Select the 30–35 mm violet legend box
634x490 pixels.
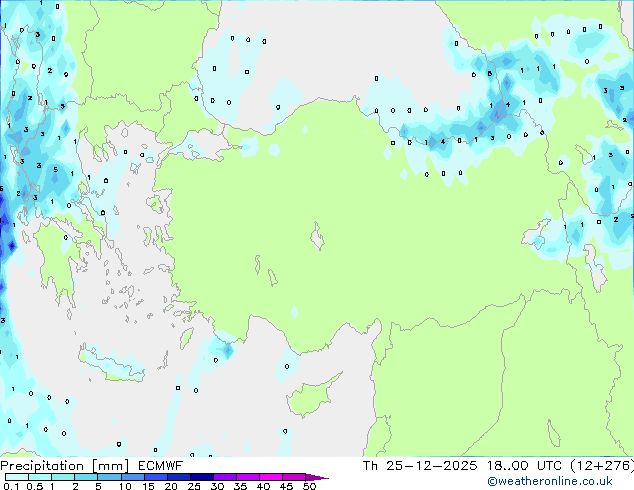point(225,477)
